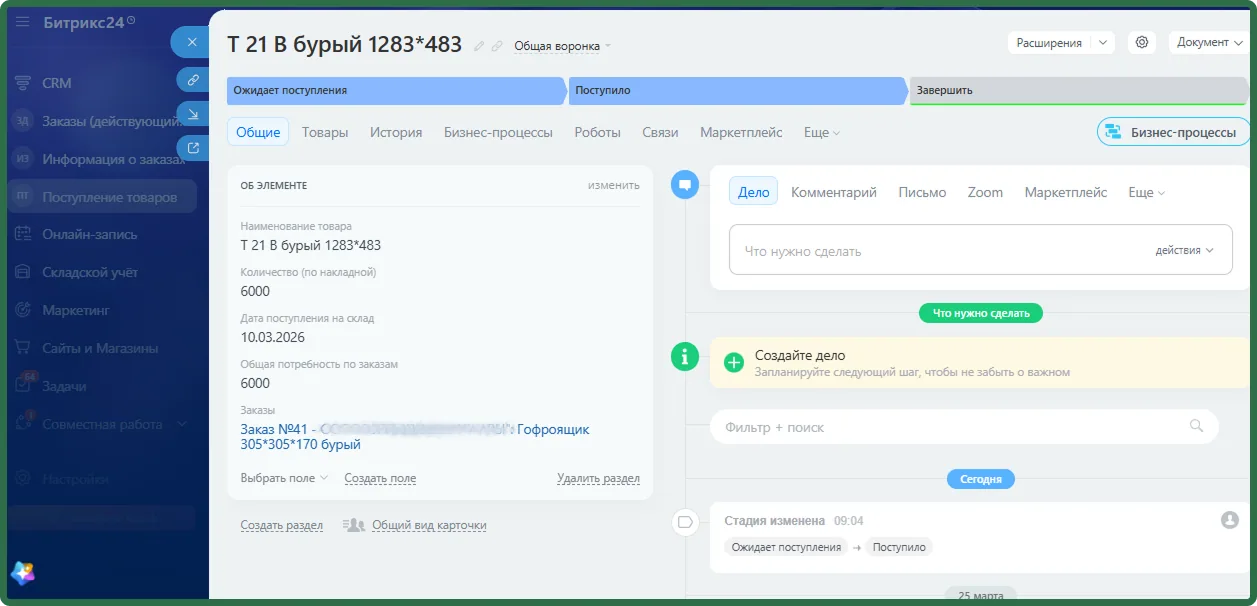Switch to the Связи tab

(x=660, y=132)
